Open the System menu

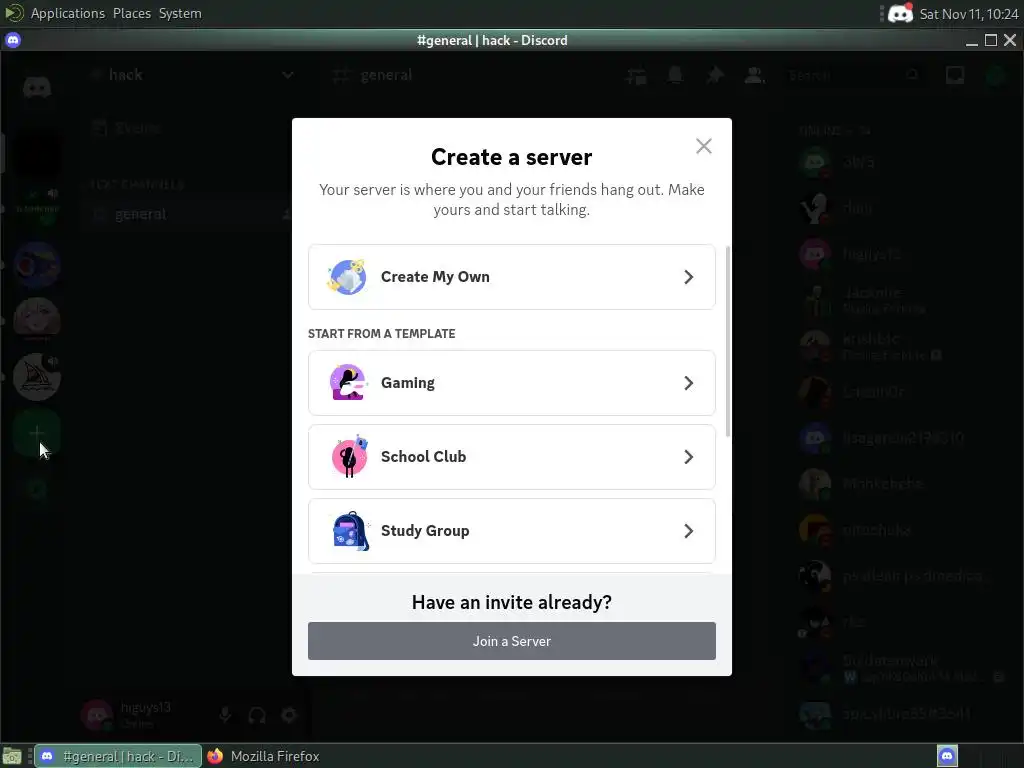180,13
